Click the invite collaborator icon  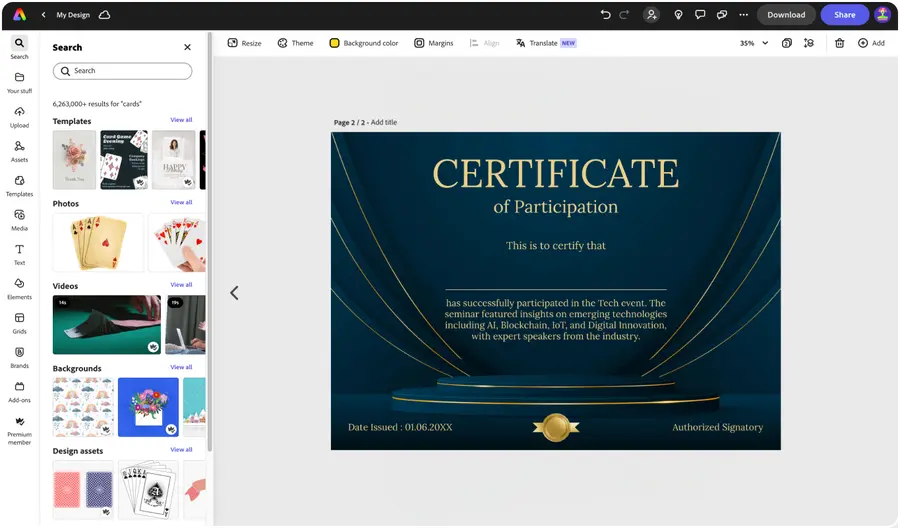(x=652, y=15)
